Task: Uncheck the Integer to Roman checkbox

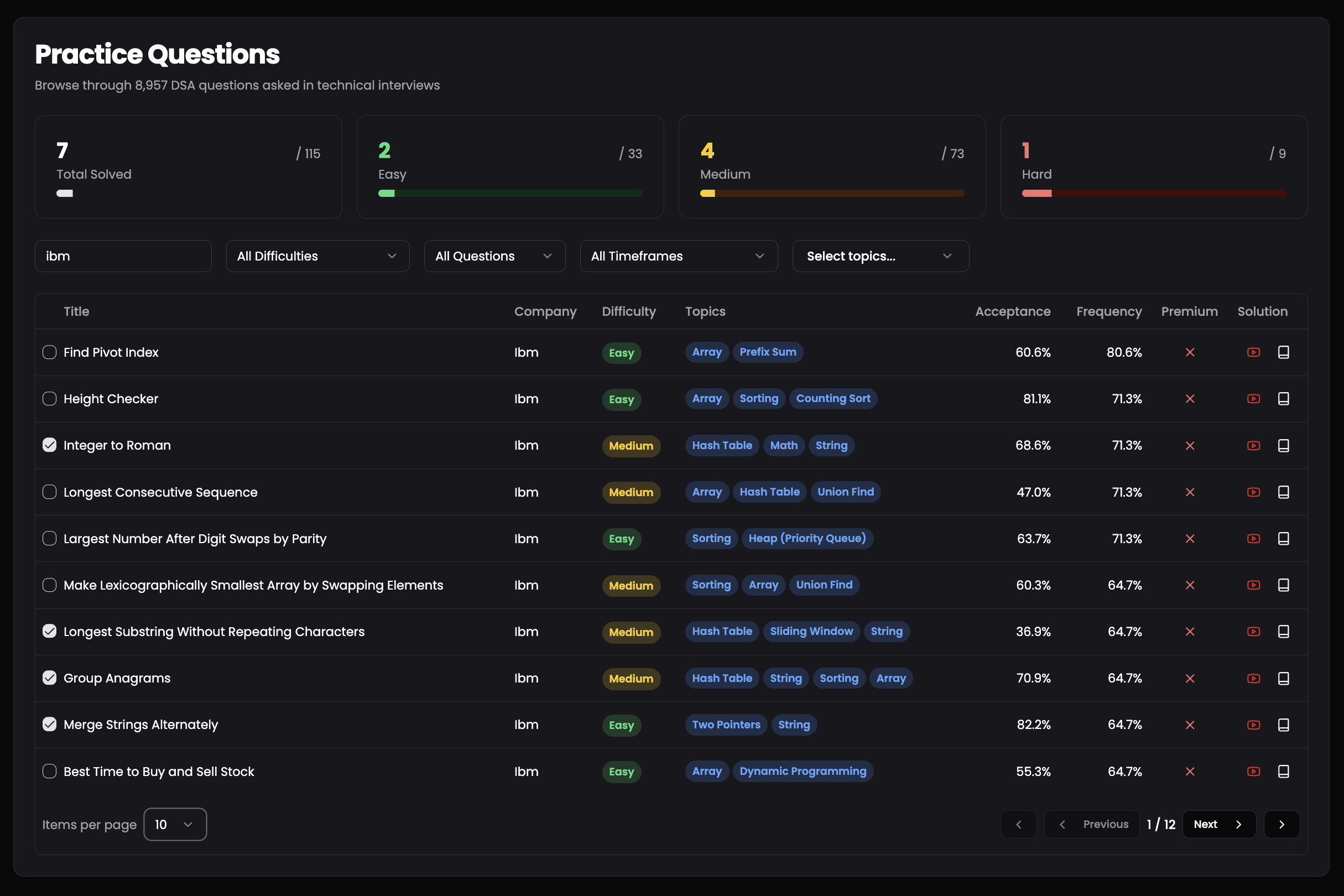Action: click(50, 445)
